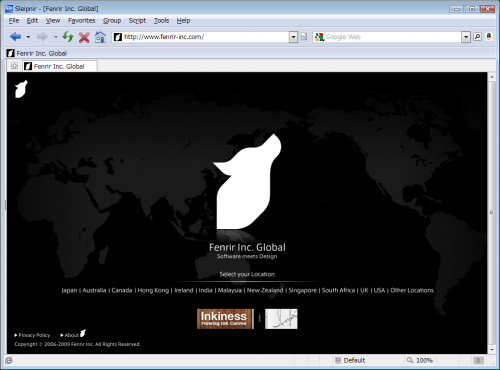
Task: Open the Help menu
Action: (x=183, y=21)
